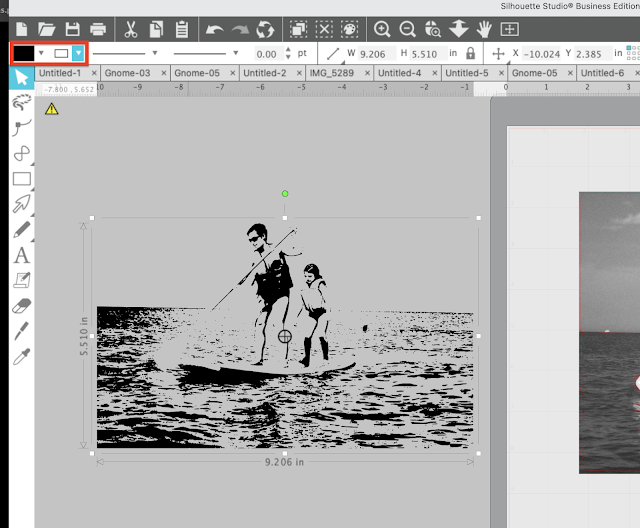Close the Gnome-03 tab
Image resolution: width=640 pixels, height=528 pixels.
coord(164,73)
